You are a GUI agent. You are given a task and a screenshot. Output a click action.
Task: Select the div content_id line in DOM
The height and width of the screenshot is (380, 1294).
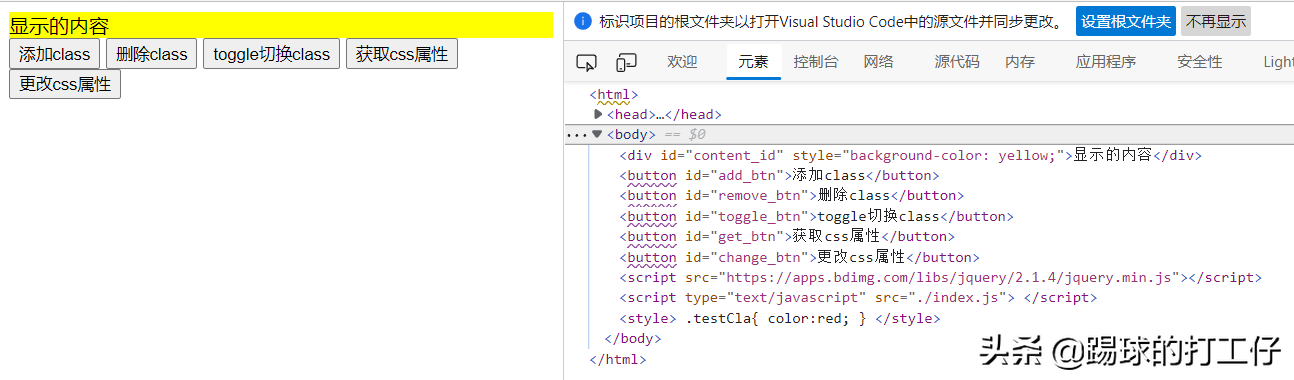click(x=910, y=155)
